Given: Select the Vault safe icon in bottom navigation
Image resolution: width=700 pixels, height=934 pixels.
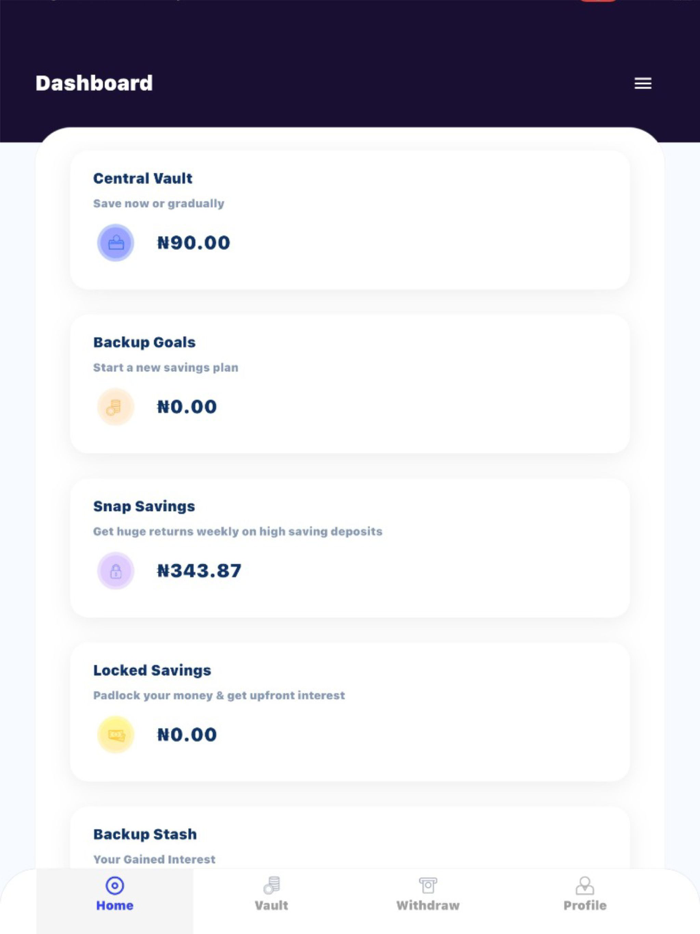Looking at the screenshot, I should [x=271, y=884].
